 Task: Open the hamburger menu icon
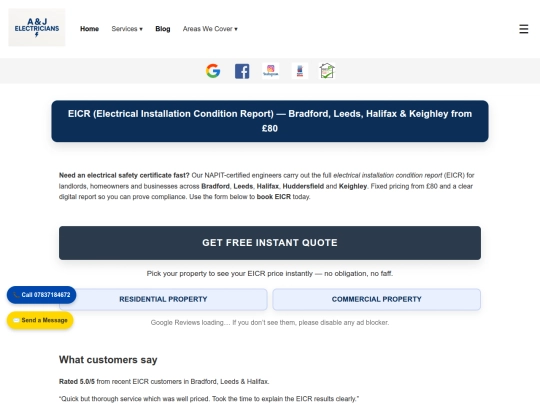(523, 29)
